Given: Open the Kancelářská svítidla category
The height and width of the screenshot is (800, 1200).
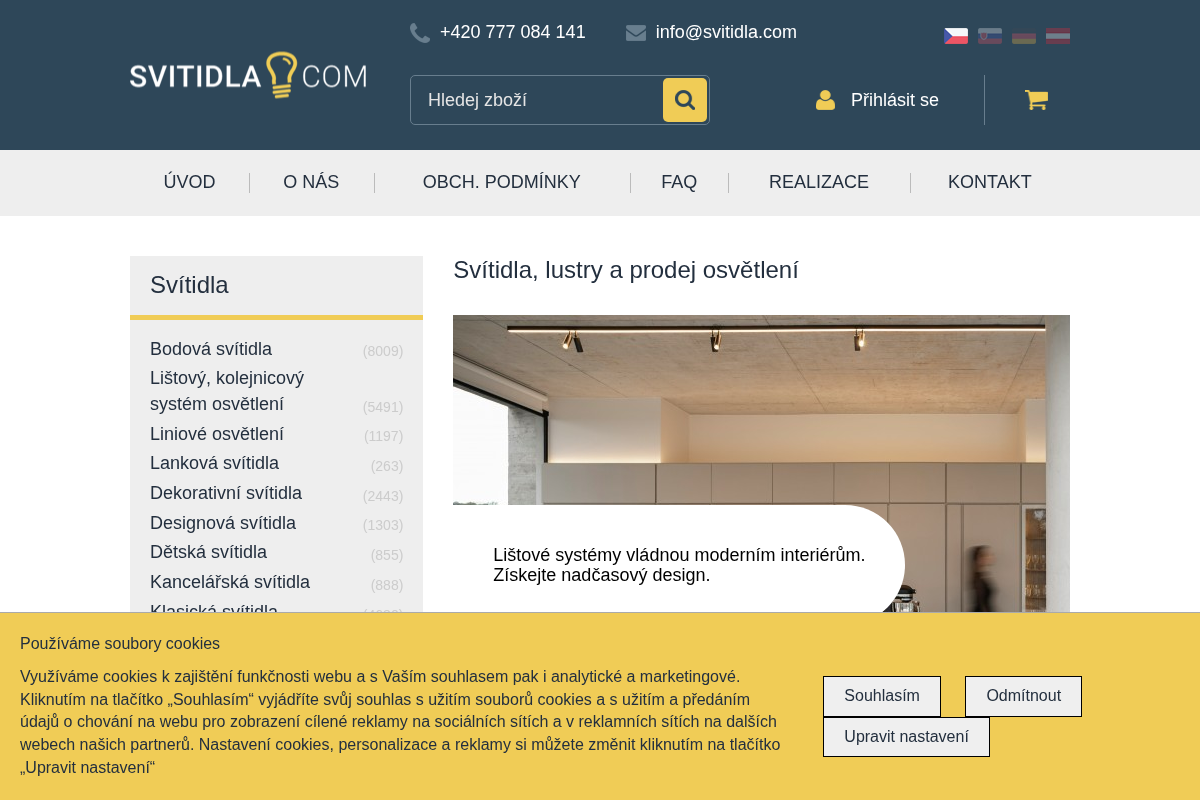Looking at the screenshot, I should (x=230, y=582).
